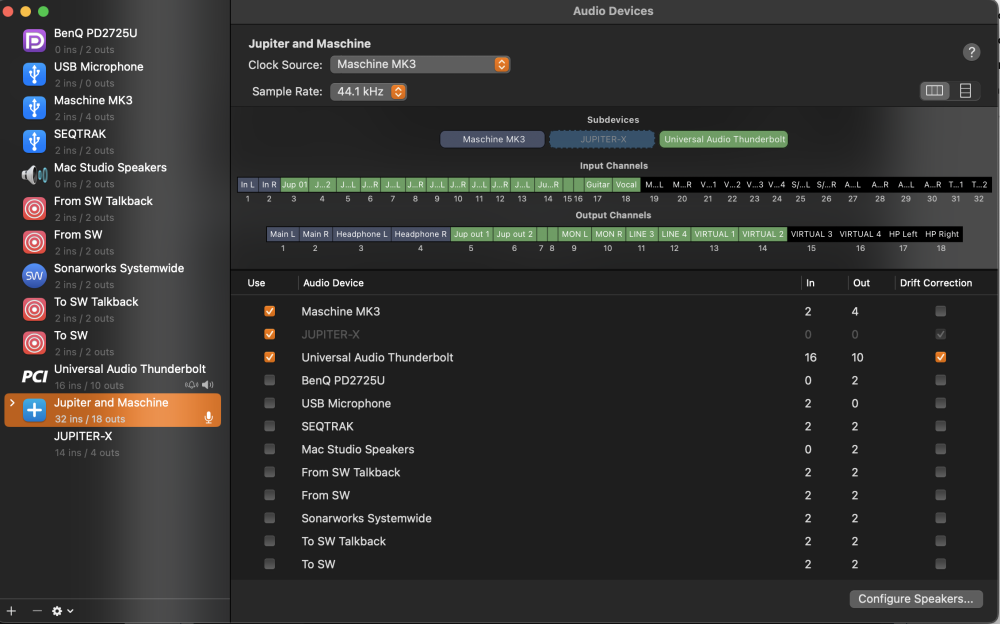Click the Jupiter and Maschine title text
This screenshot has height=624, width=1000.
[x=309, y=43]
